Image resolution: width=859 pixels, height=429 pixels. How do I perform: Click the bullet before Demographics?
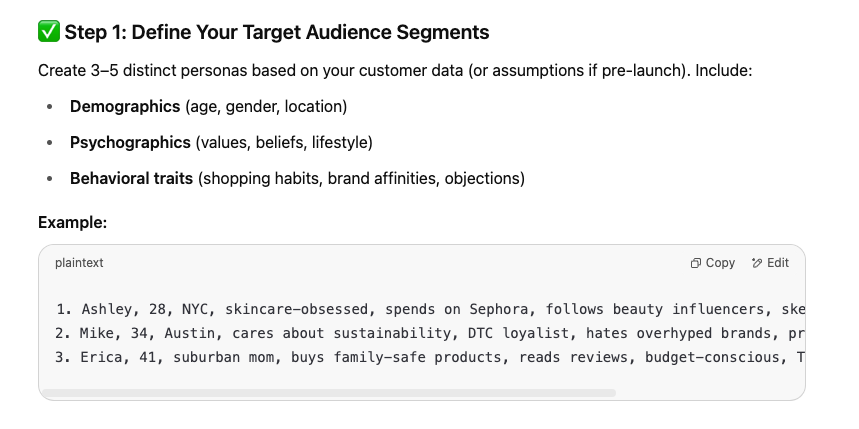pos(50,107)
